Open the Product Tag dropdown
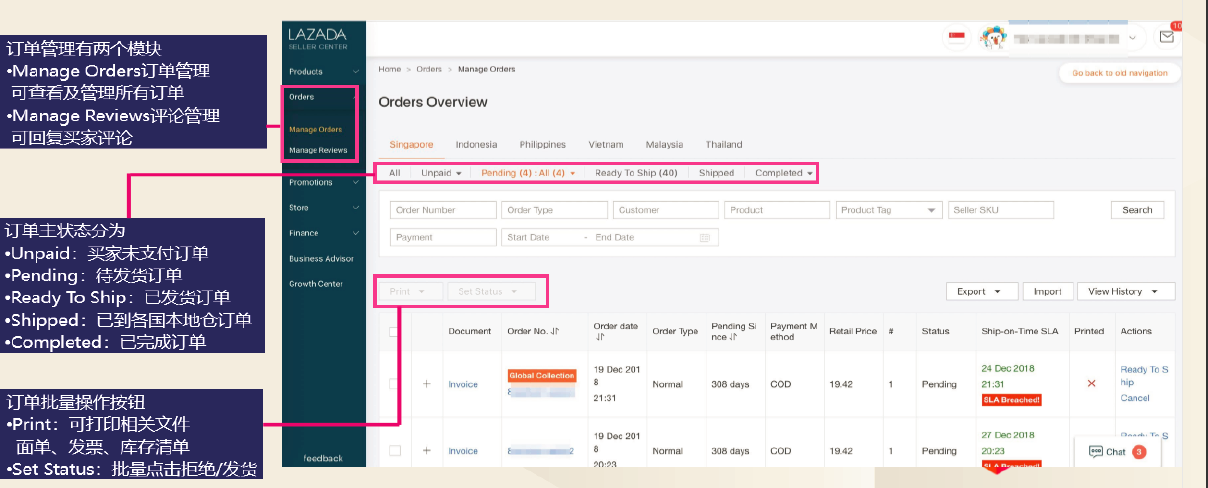Viewport: 1208px width, 488px height. (x=889, y=210)
